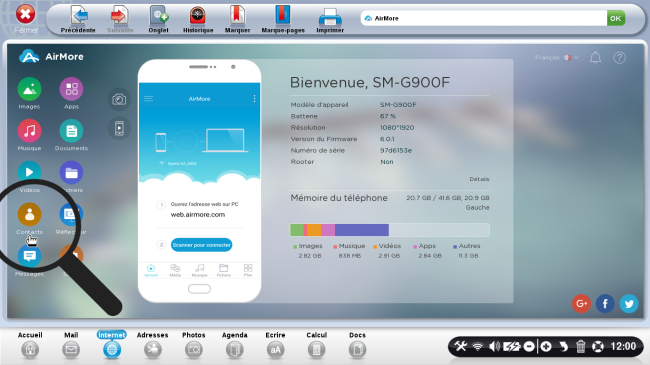Go back with the Précédente button

click(78, 19)
